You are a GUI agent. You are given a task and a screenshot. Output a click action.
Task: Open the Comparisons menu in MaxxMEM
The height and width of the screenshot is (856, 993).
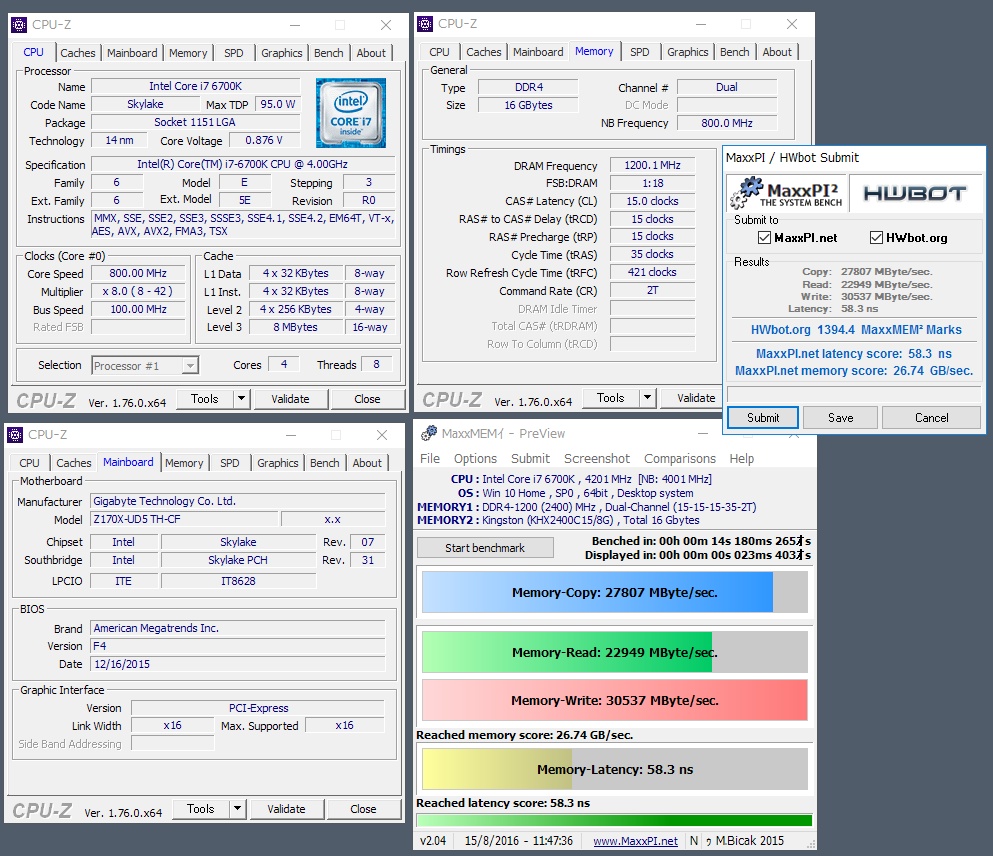(x=680, y=458)
